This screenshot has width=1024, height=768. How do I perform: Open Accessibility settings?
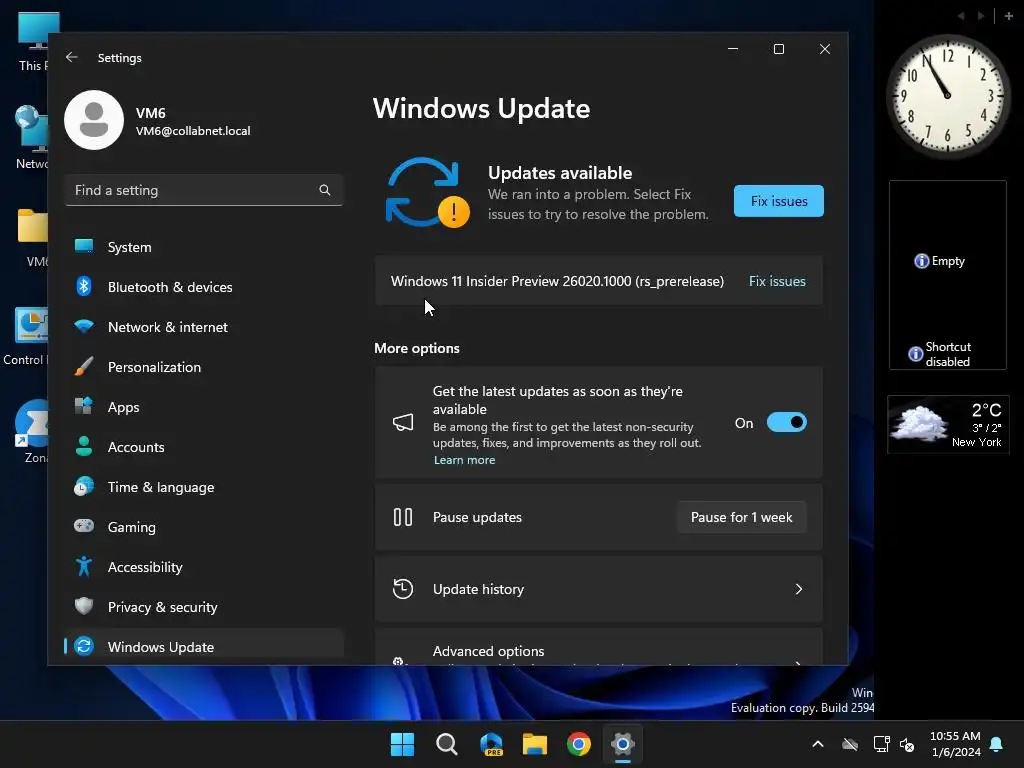click(204, 567)
